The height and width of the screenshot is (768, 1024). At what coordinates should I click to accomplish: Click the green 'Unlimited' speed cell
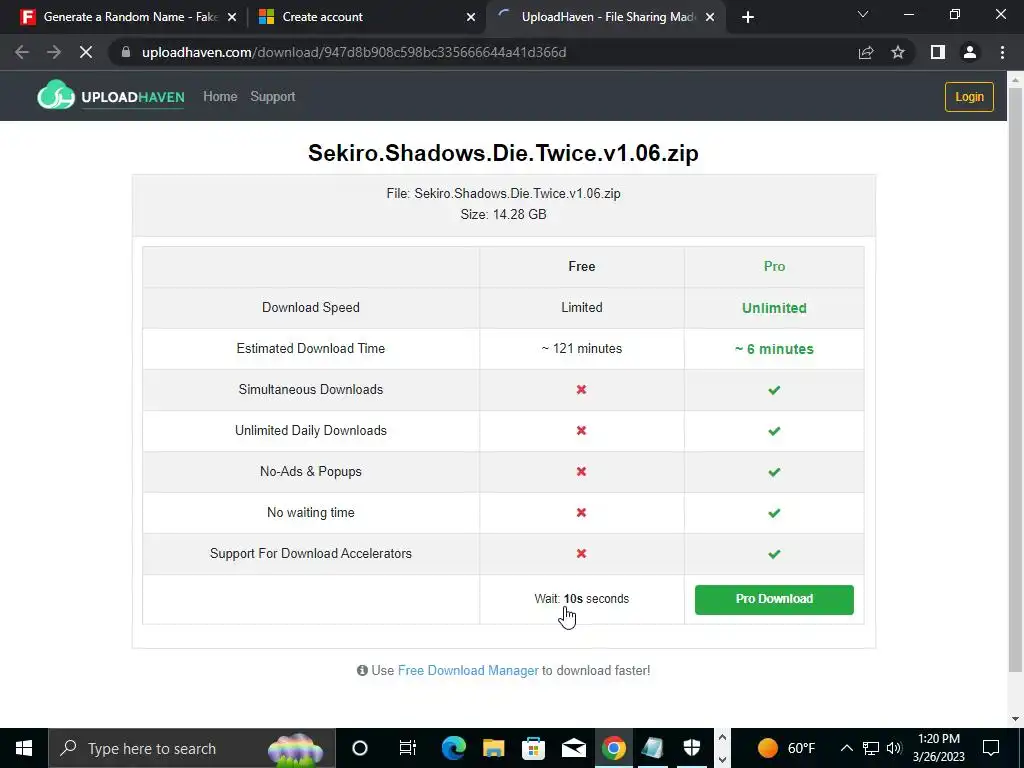tap(774, 308)
